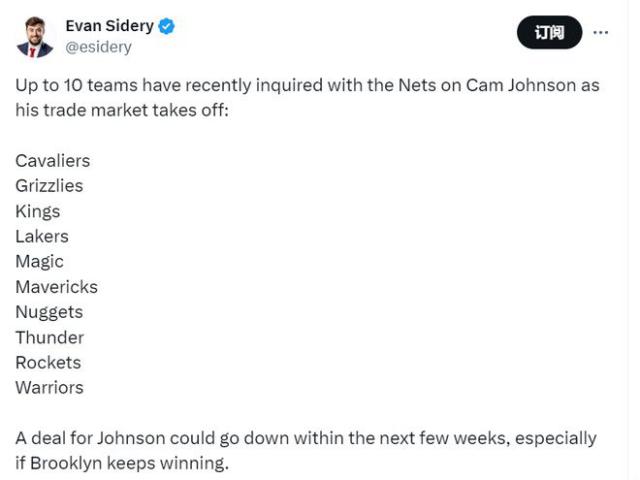Open the three-dot more options menu
Screen dimensions: 640x480
pos(600,32)
